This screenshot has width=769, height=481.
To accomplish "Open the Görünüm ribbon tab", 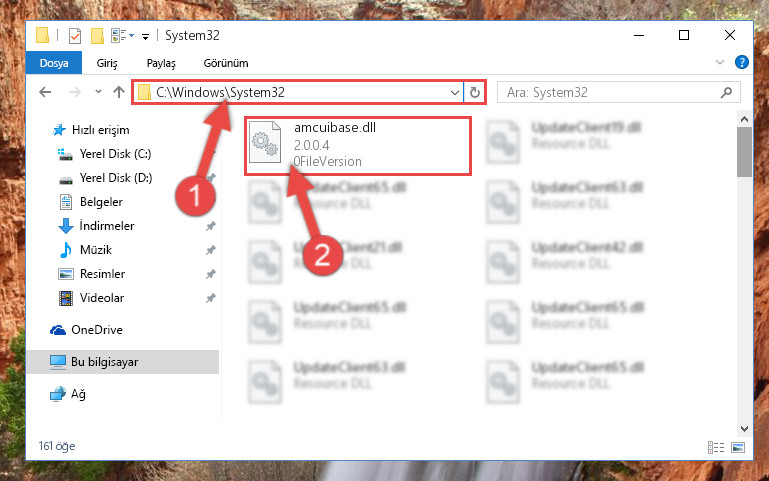I will coord(226,63).
